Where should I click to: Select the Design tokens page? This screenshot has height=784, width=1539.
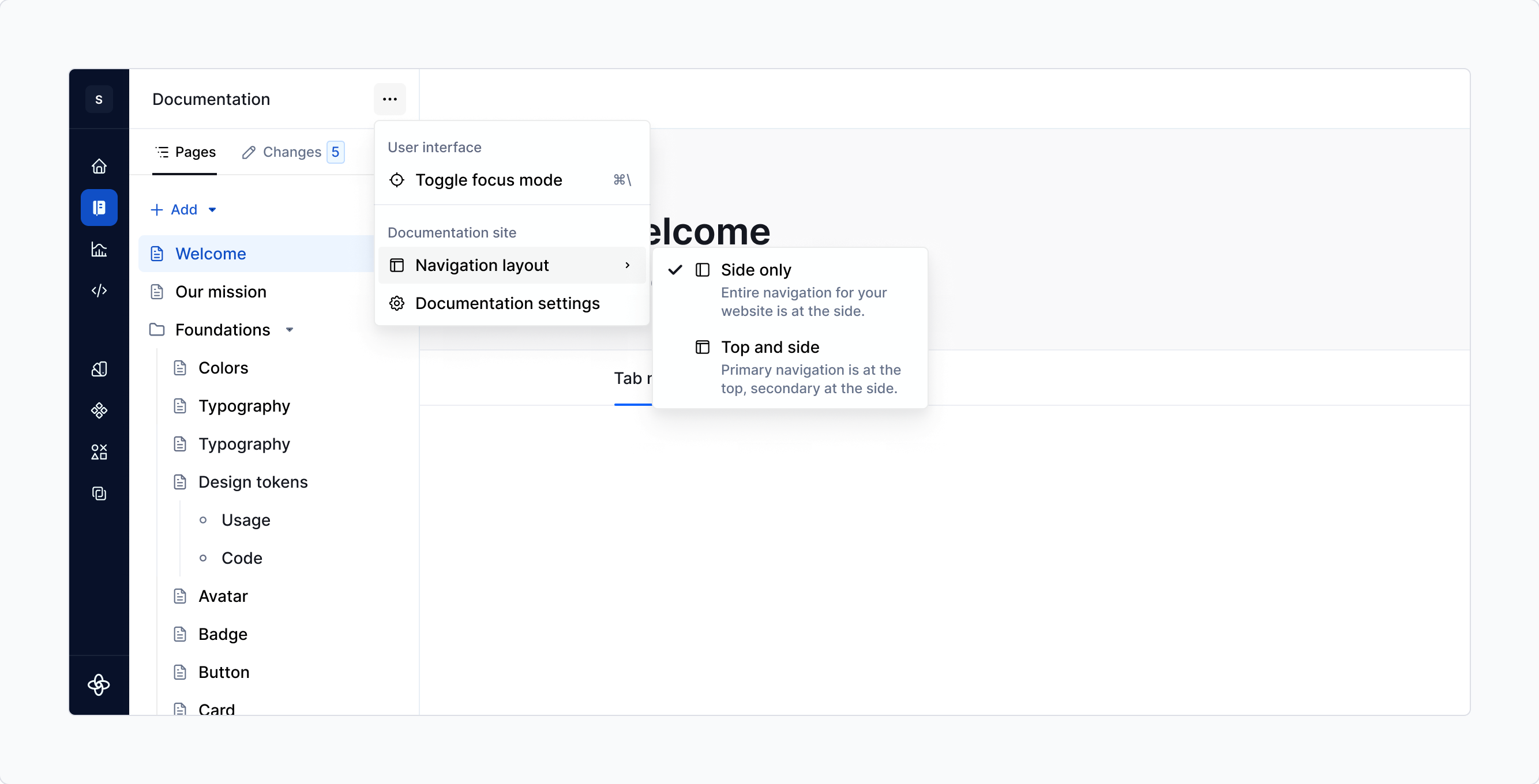(253, 482)
